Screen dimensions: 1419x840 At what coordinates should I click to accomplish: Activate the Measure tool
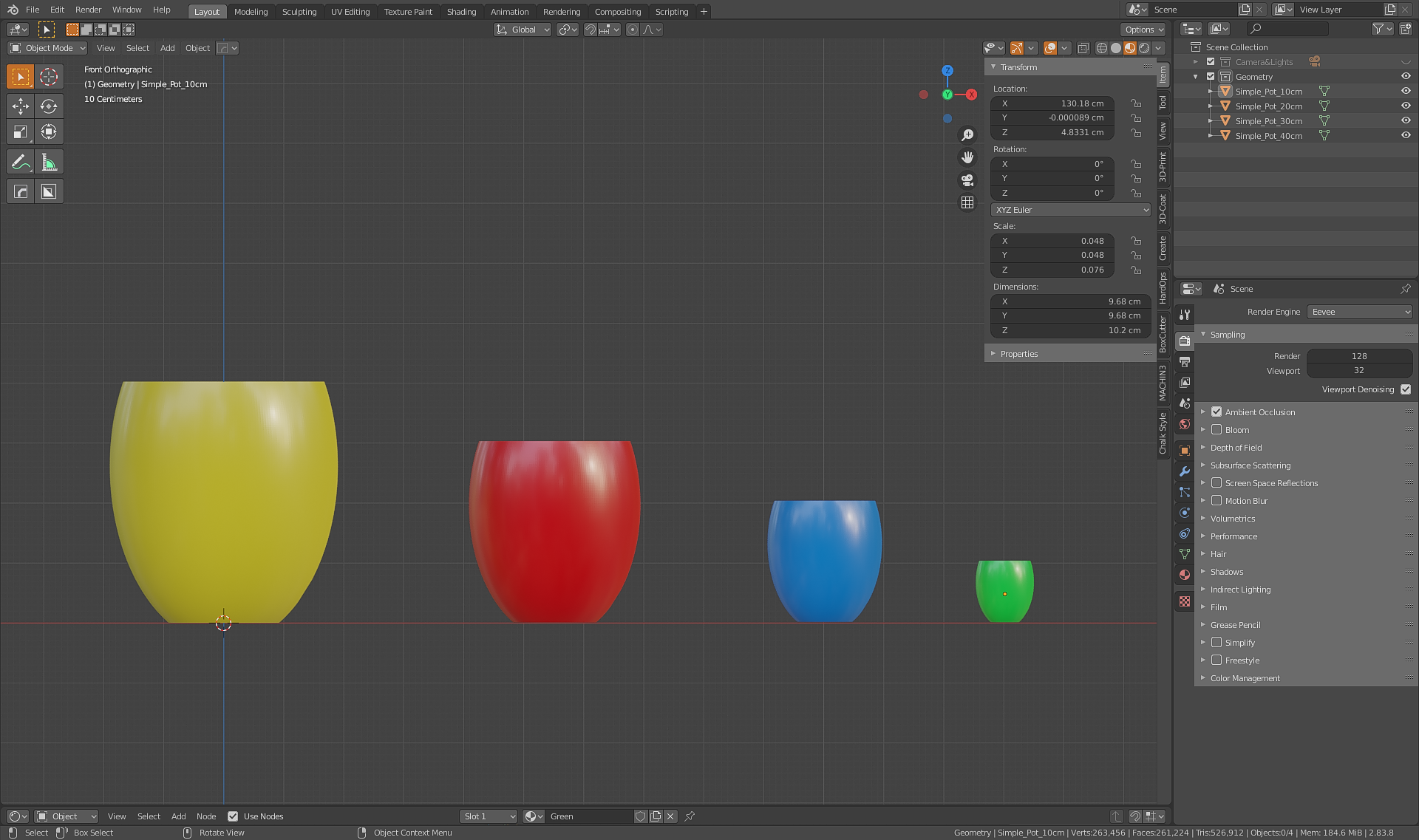(x=49, y=162)
